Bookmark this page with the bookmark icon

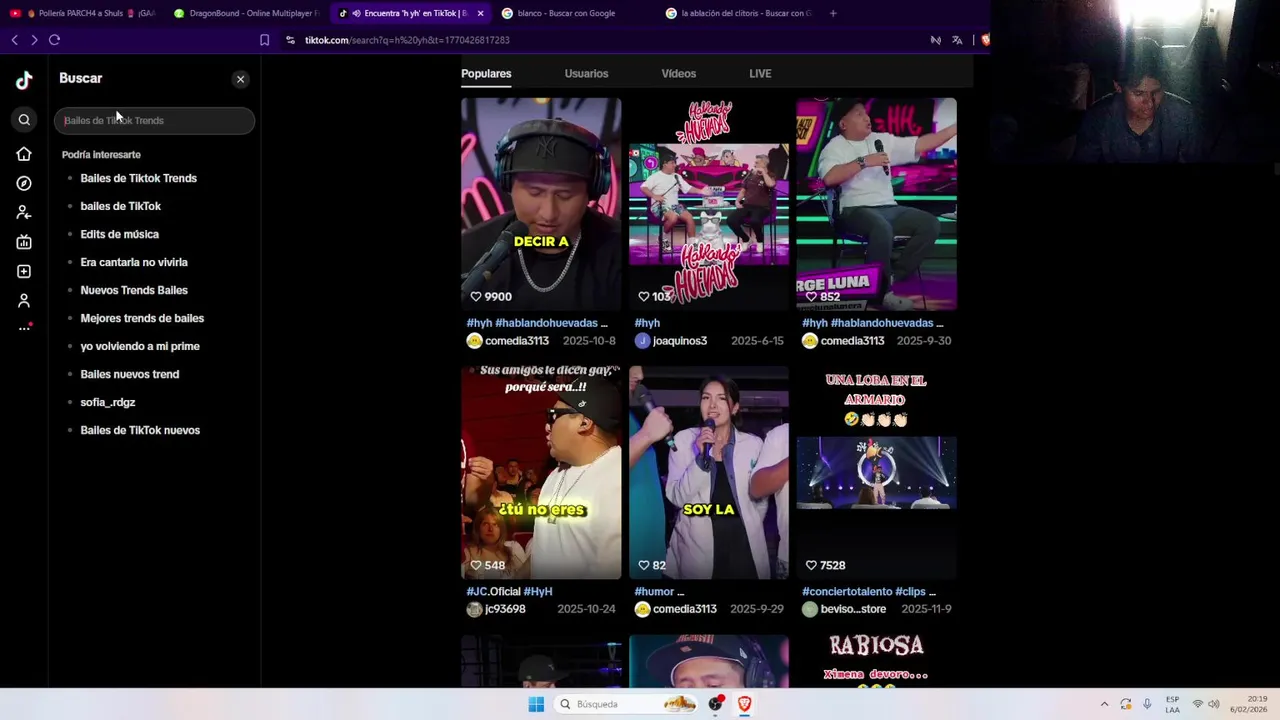pos(264,40)
